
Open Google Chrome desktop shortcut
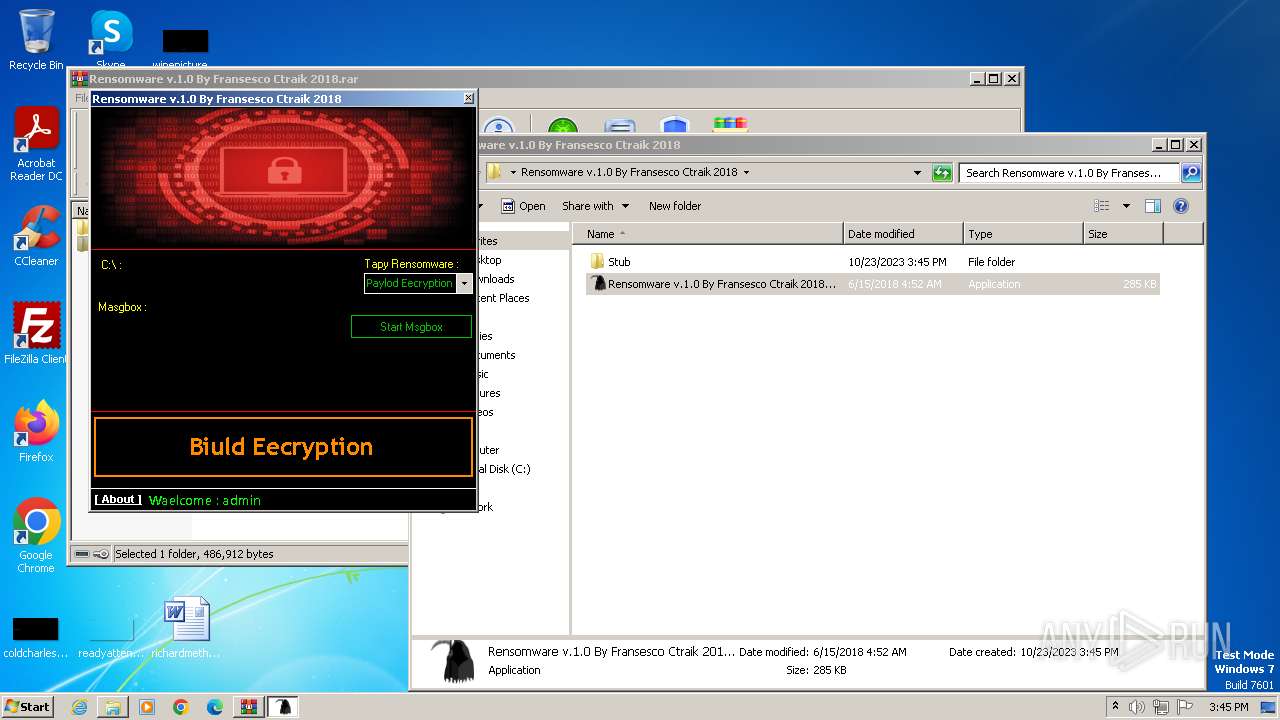pos(36,536)
